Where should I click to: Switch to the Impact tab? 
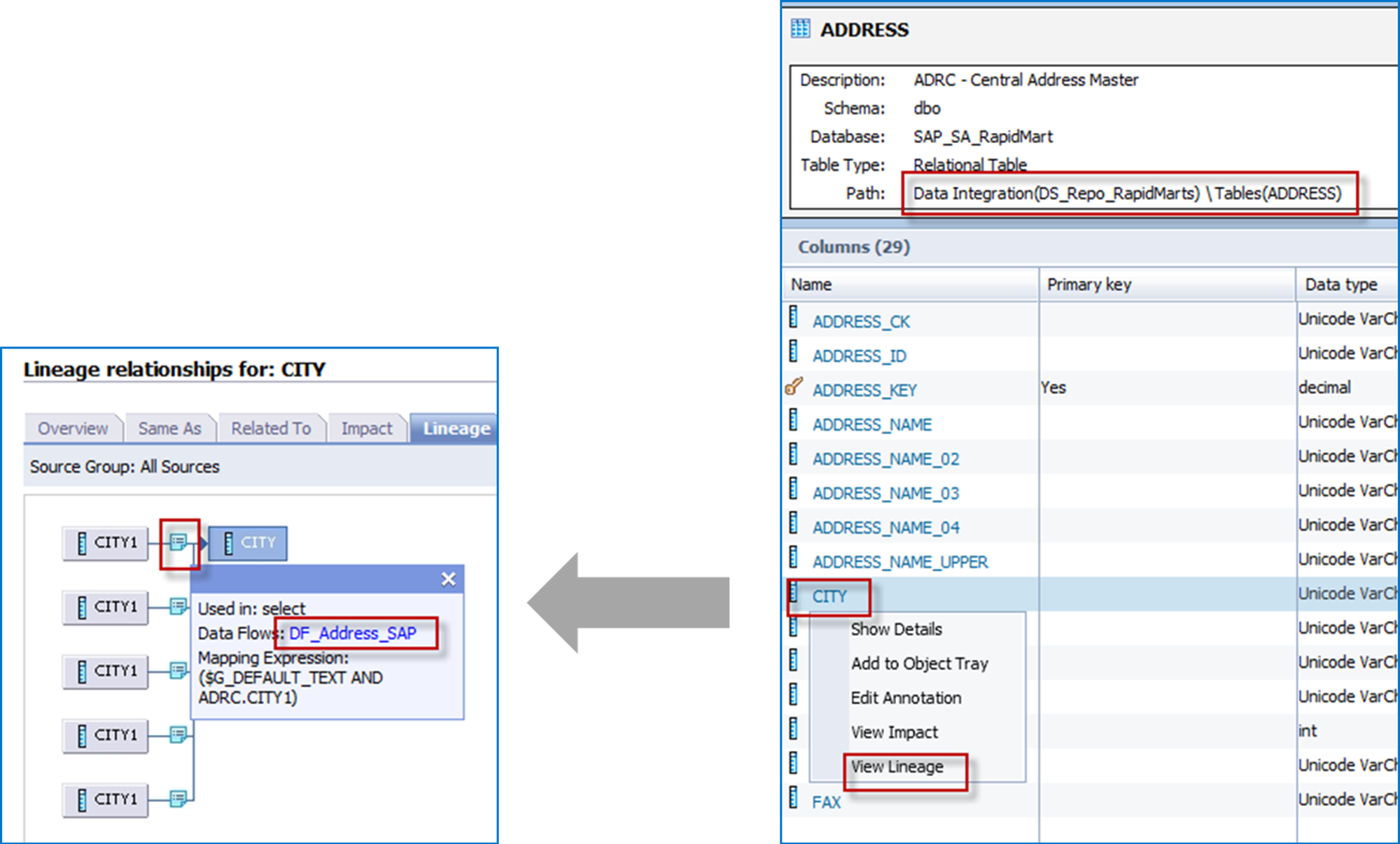coord(366,428)
